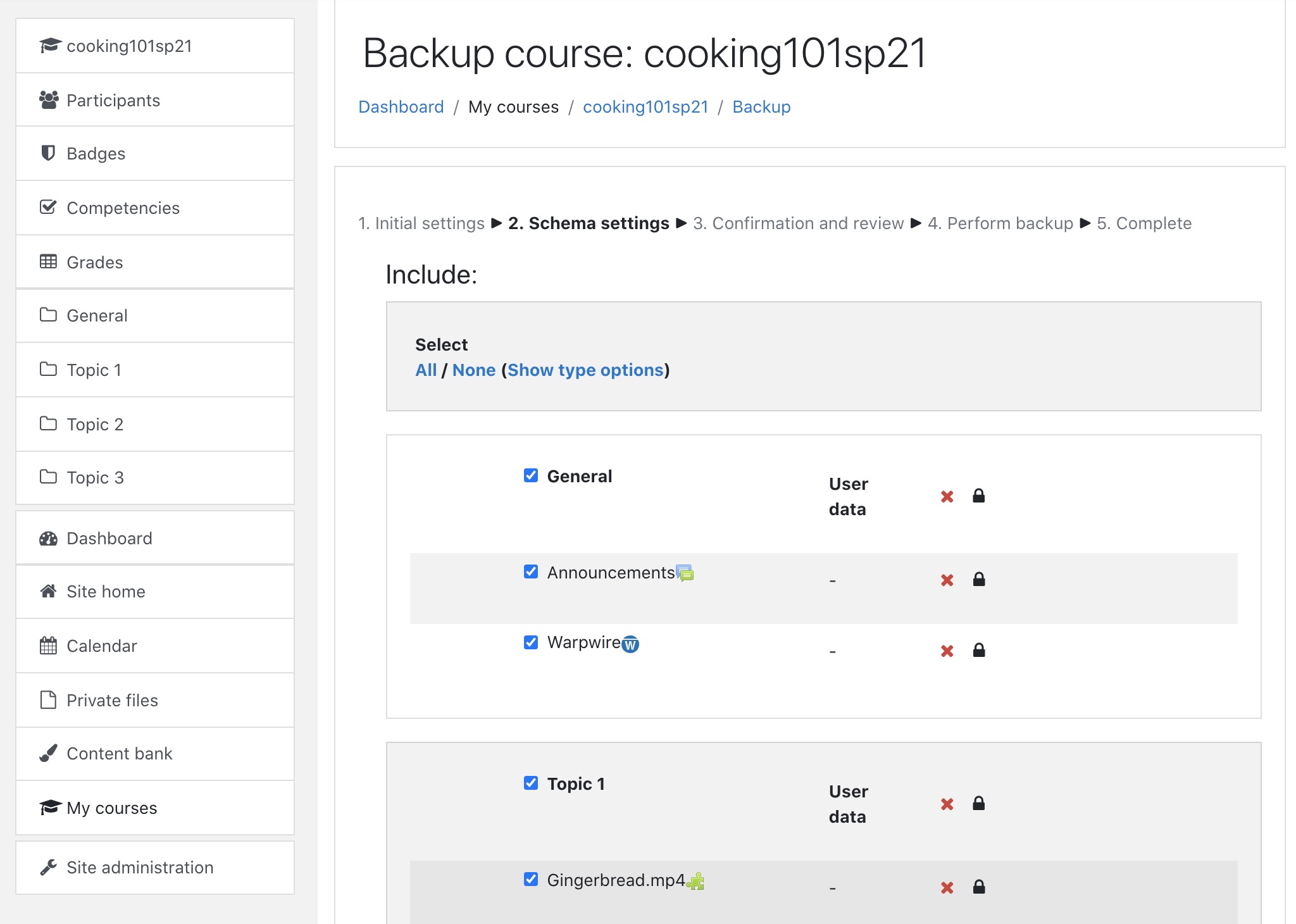Click the Calendar icon in sidebar
The height and width of the screenshot is (924, 1296).
tap(48, 646)
